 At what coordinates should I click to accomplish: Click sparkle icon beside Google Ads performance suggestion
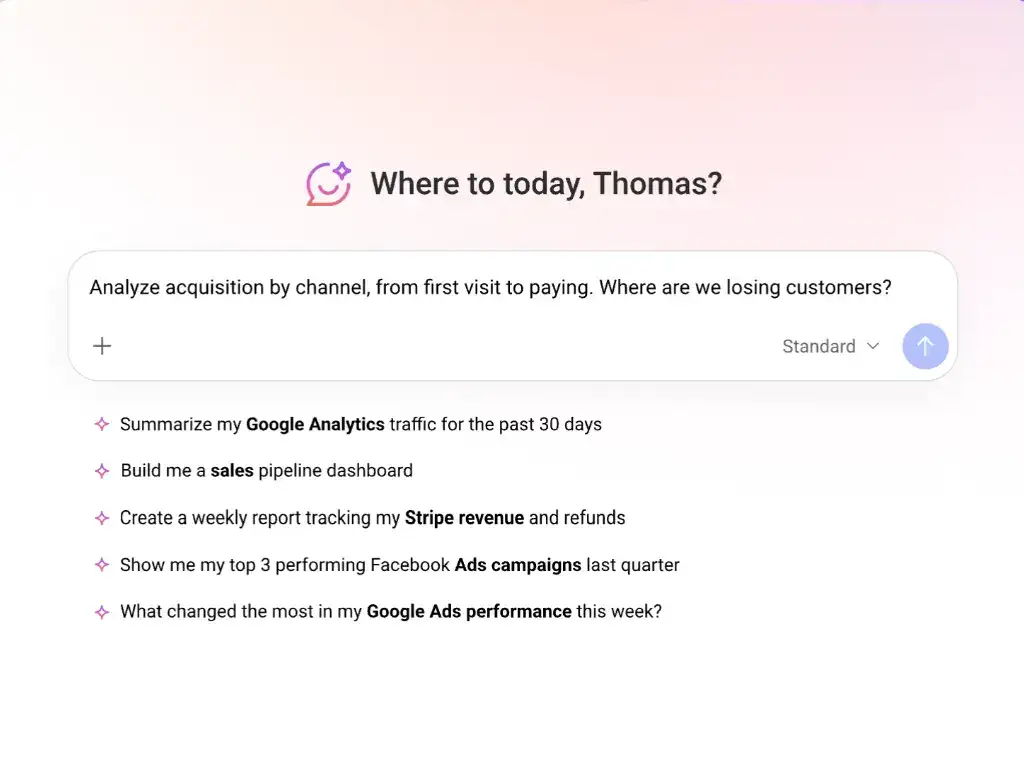click(101, 612)
